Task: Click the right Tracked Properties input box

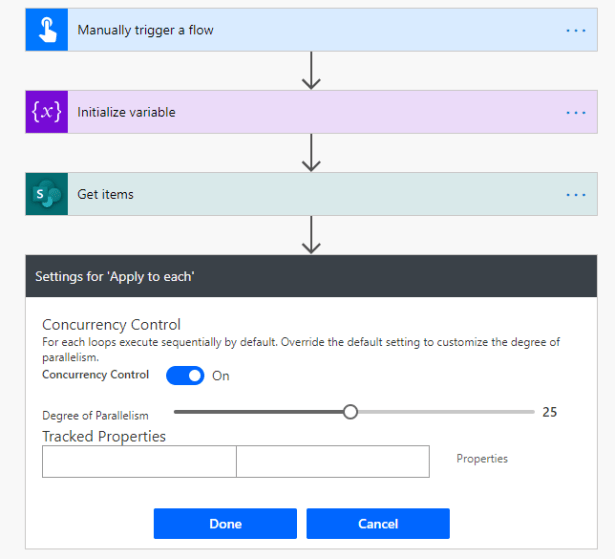Action: 332,461
